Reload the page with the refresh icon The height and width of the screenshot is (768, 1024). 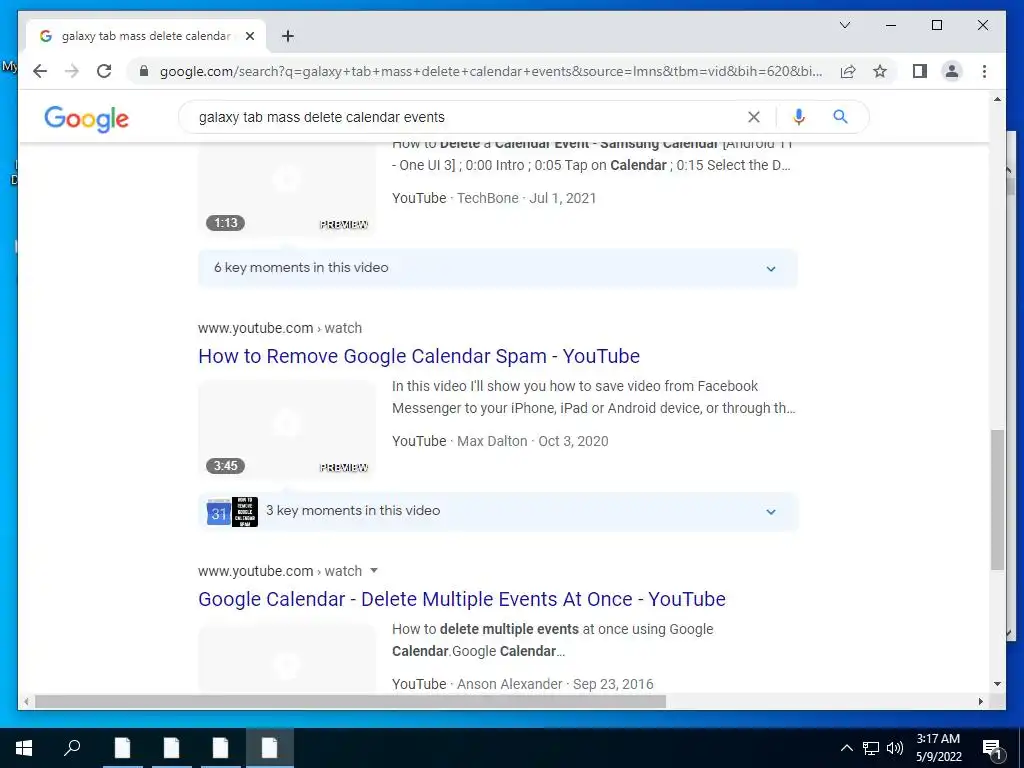point(104,71)
